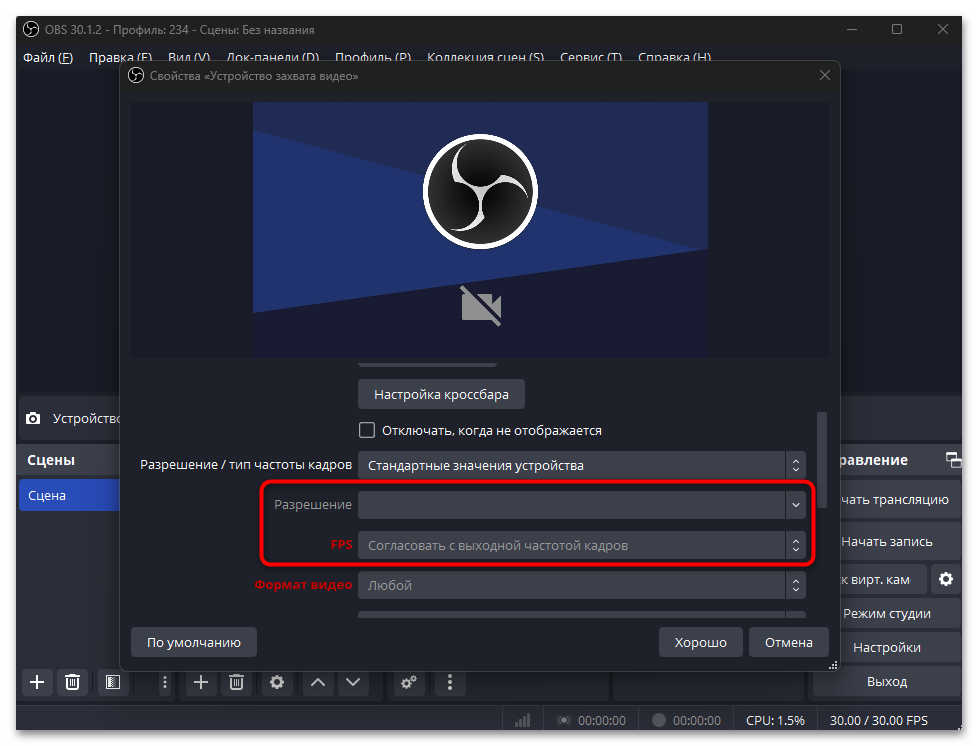Open the audio mixer three-dot menu
Viewport: 978px width, 746px height.
pyautogui.click(x=450, y=682)
